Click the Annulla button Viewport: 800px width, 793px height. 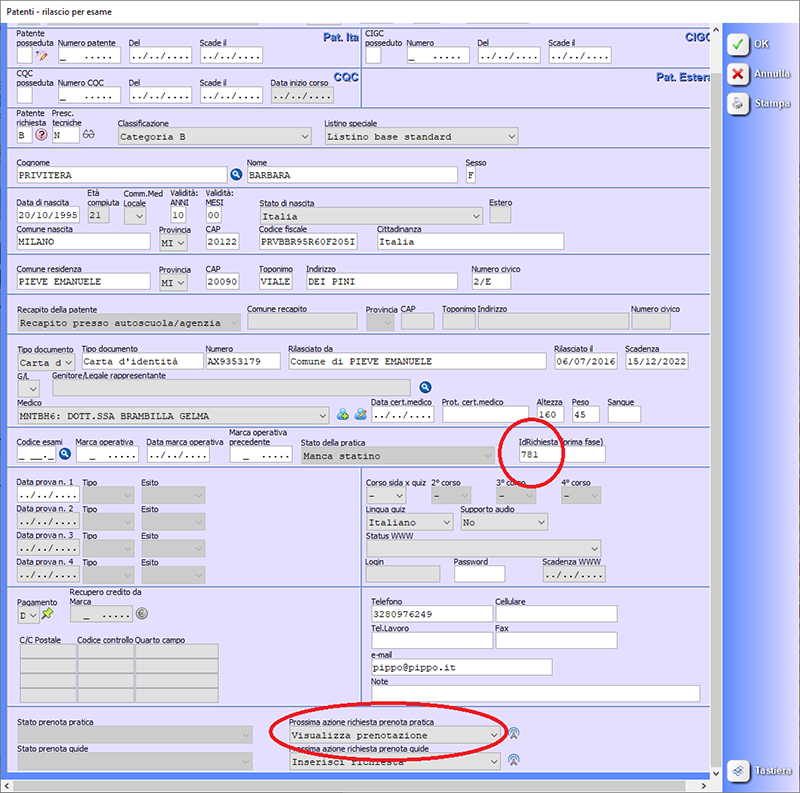tap(760, 73)
